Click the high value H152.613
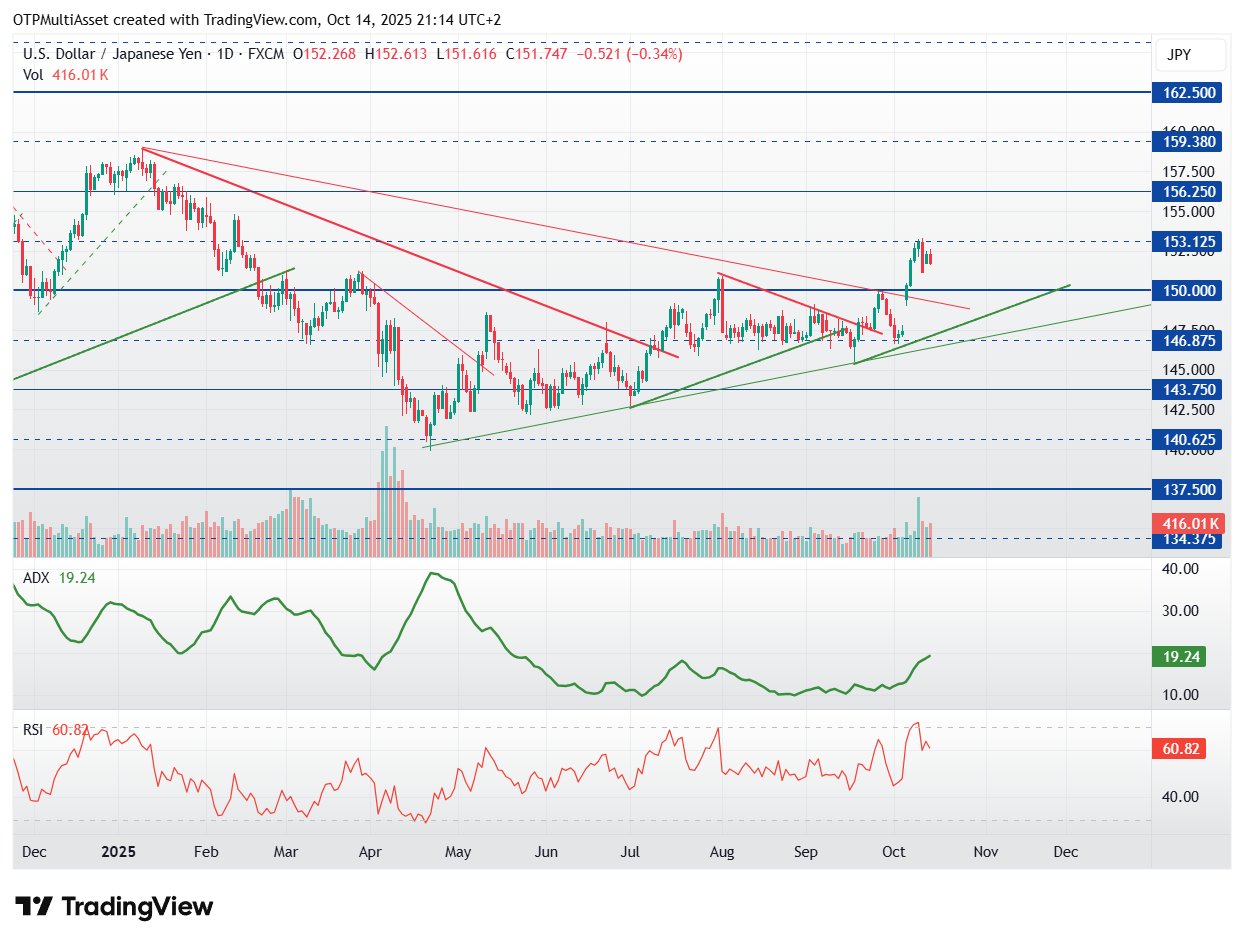The image size is (1244, 944). click(398, 54)
